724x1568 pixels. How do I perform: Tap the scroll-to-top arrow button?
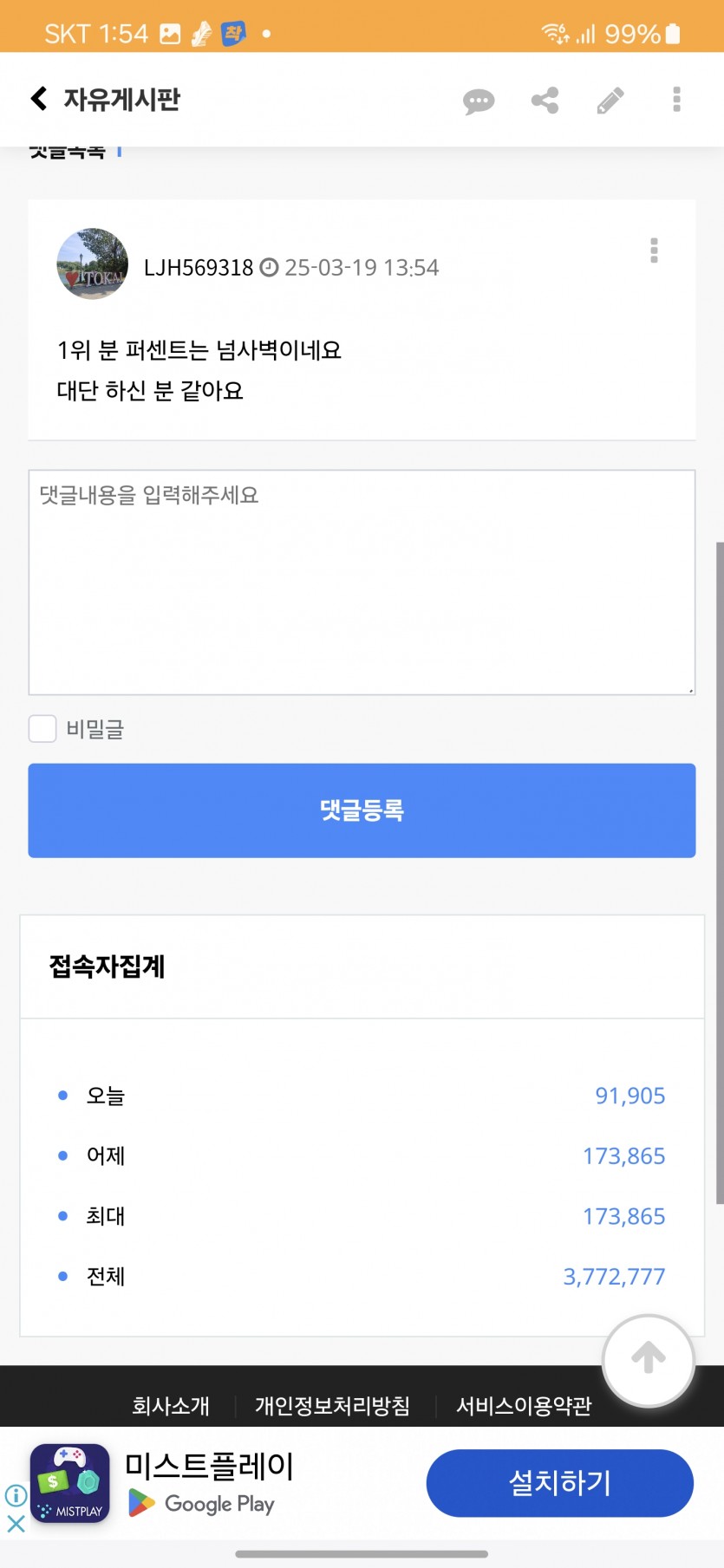click(x=649, y=1360)
